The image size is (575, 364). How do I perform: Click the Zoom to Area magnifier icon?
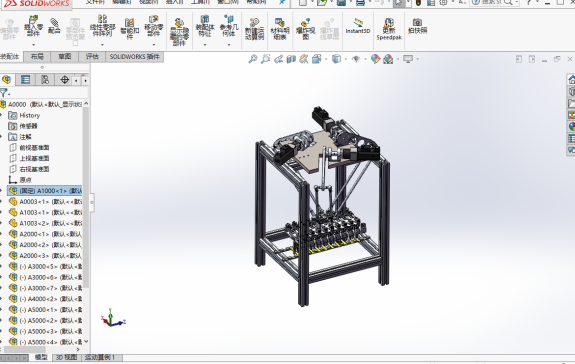point(265,59)
